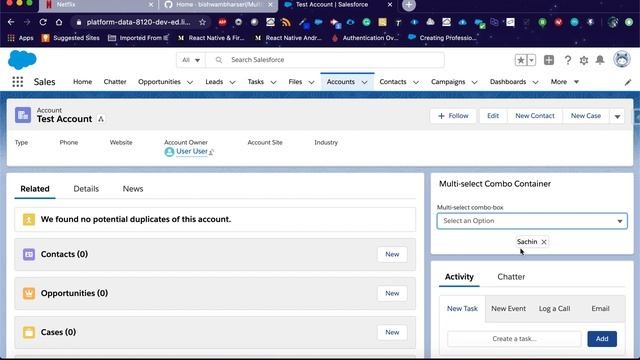Image resolution: width=640 pixels, height=360 pixels.
Task: Click New in the Contacts related list
Action: point(392,254)
